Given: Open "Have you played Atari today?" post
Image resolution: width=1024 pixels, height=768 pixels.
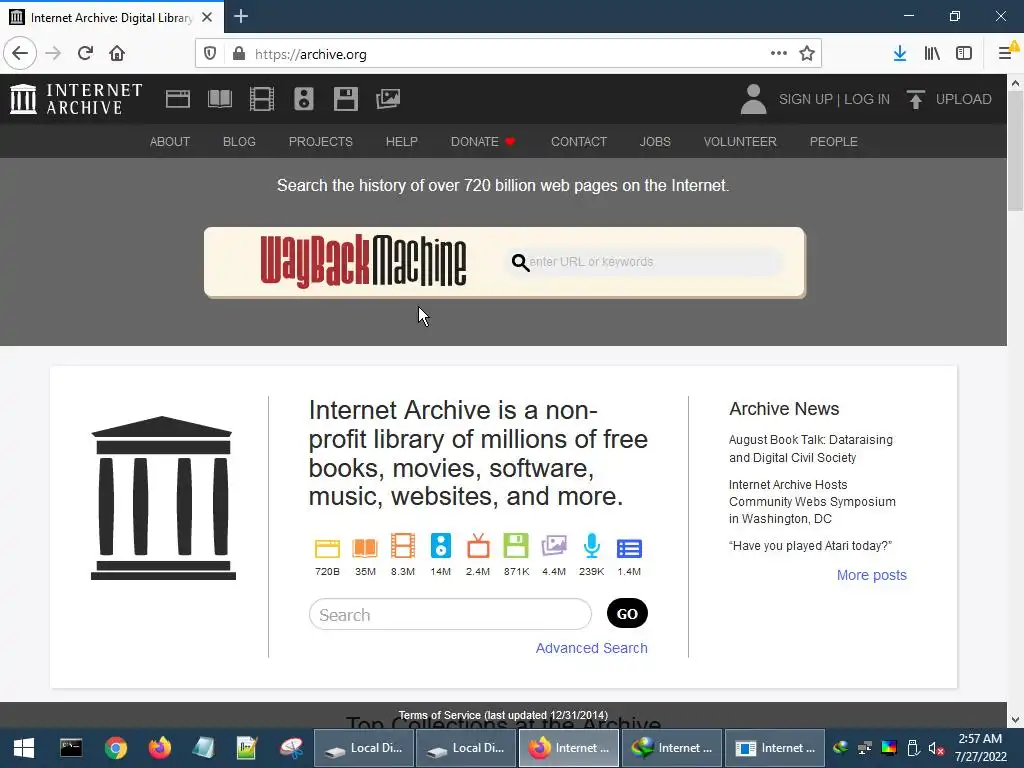Looking at the screenshot, I should 810,546.
